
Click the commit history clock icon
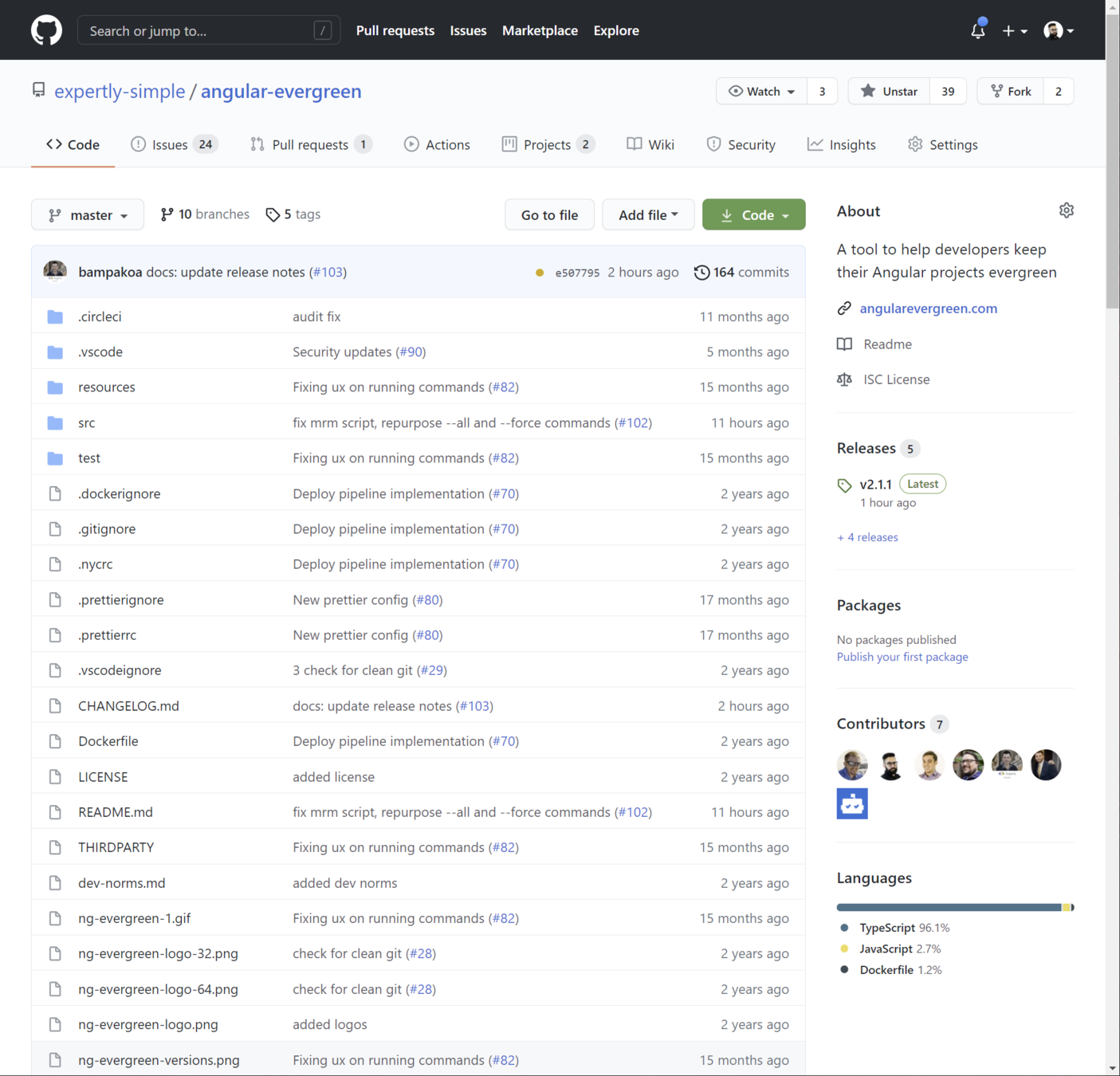(701, 273)
